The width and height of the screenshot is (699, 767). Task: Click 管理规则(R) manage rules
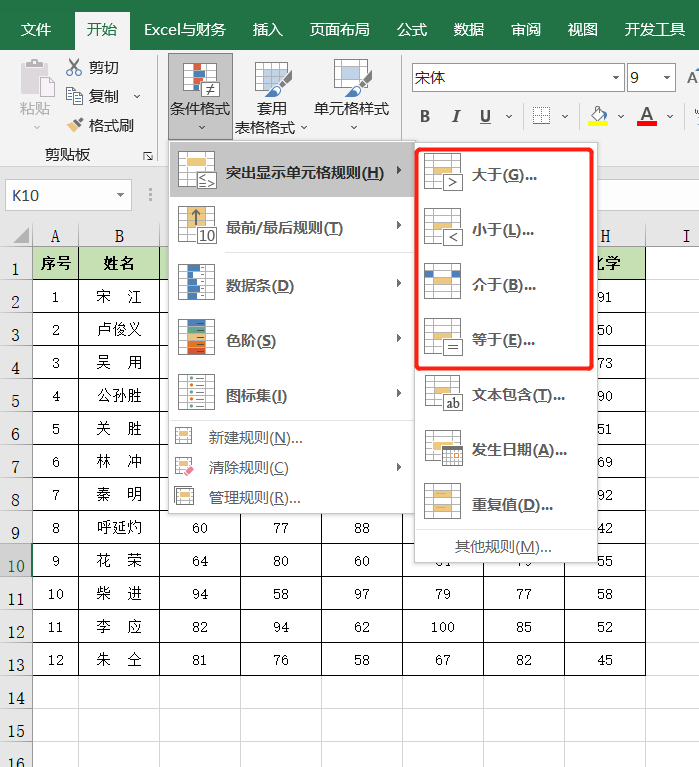tap(292, 498)
